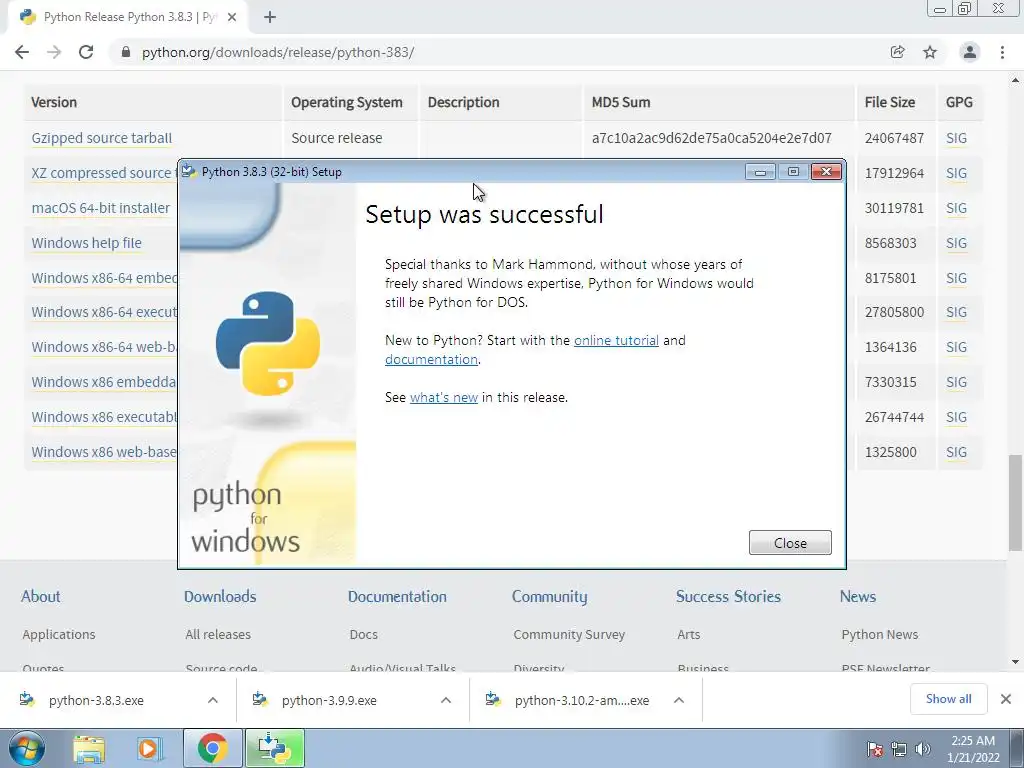Open Documentation footer section link
The image size is (1024, 768).
397,596
